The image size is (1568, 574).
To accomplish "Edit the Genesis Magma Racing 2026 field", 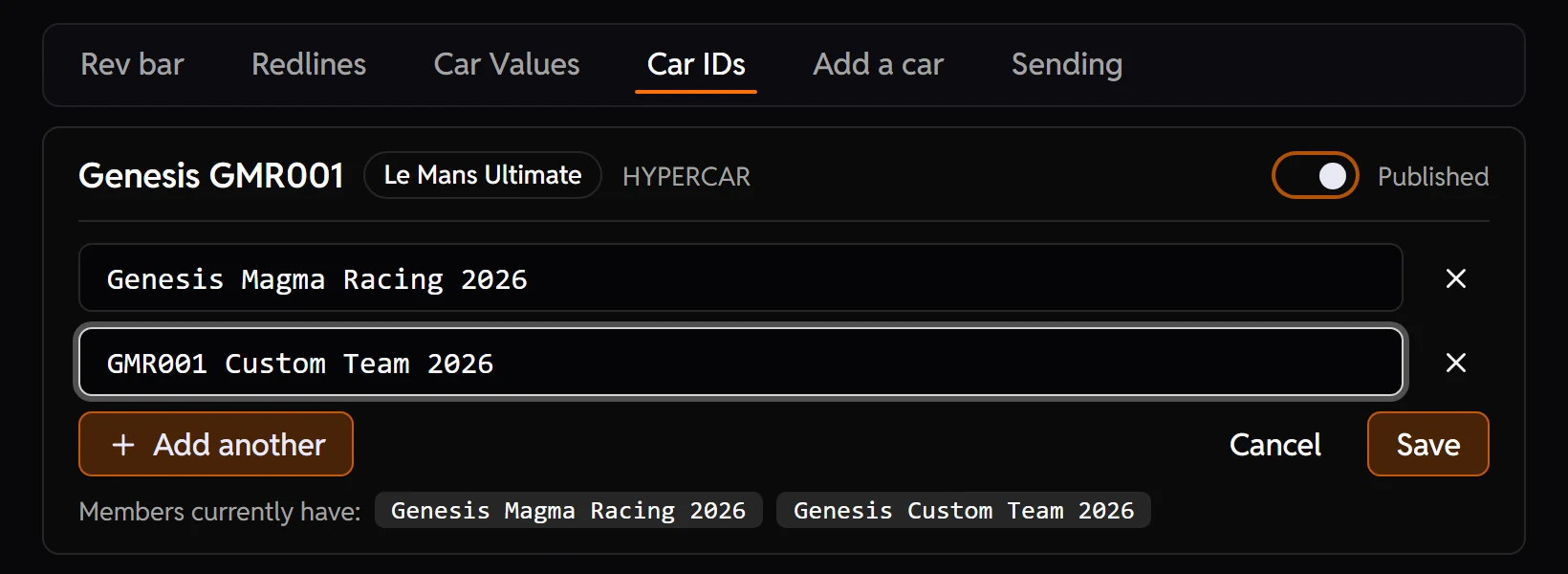I will click(740, 278).
